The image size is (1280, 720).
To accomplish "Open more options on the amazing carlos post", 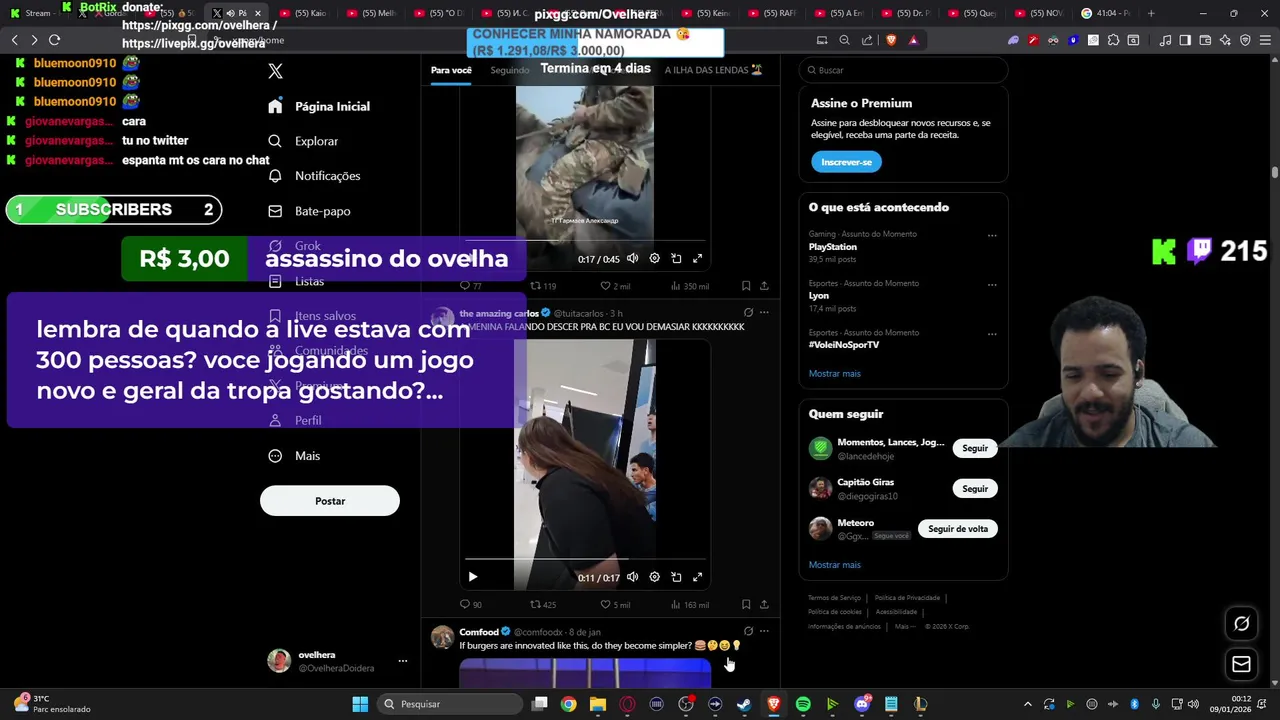I will click(764, 313).
